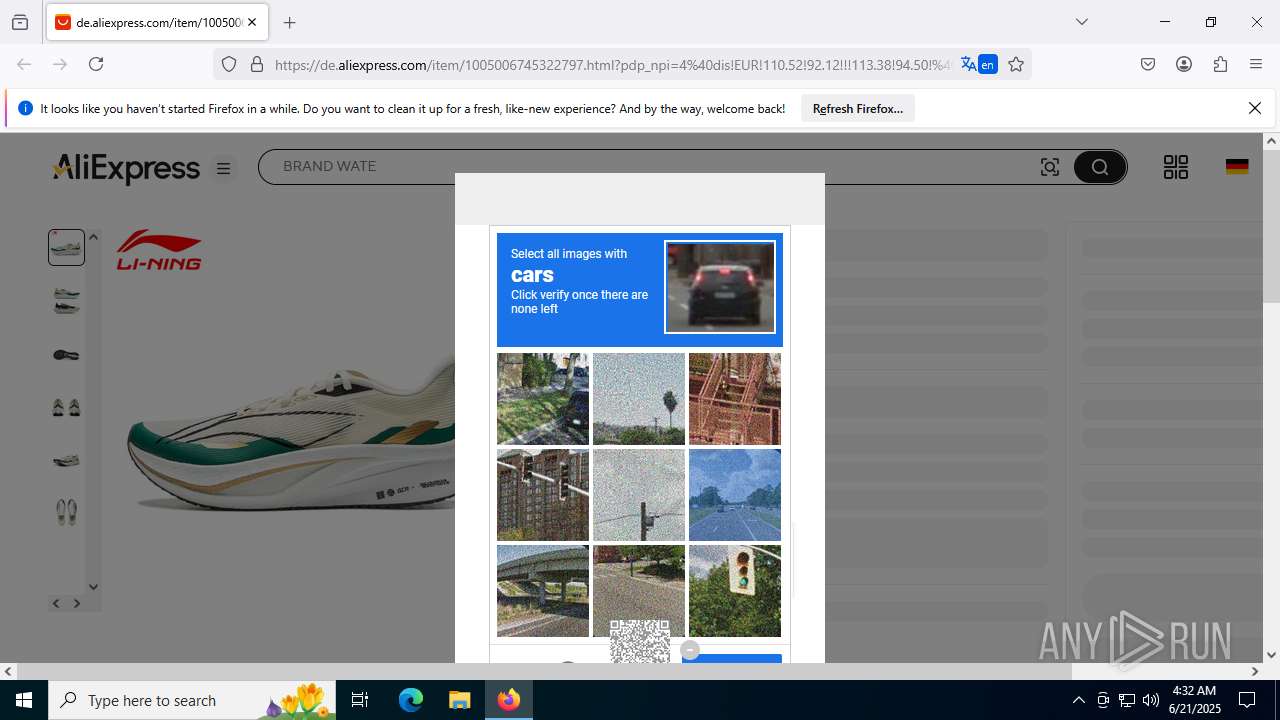Go back one page
Image resolution: width=1280 pixels, height=720 pixels.
click(24, 64)
